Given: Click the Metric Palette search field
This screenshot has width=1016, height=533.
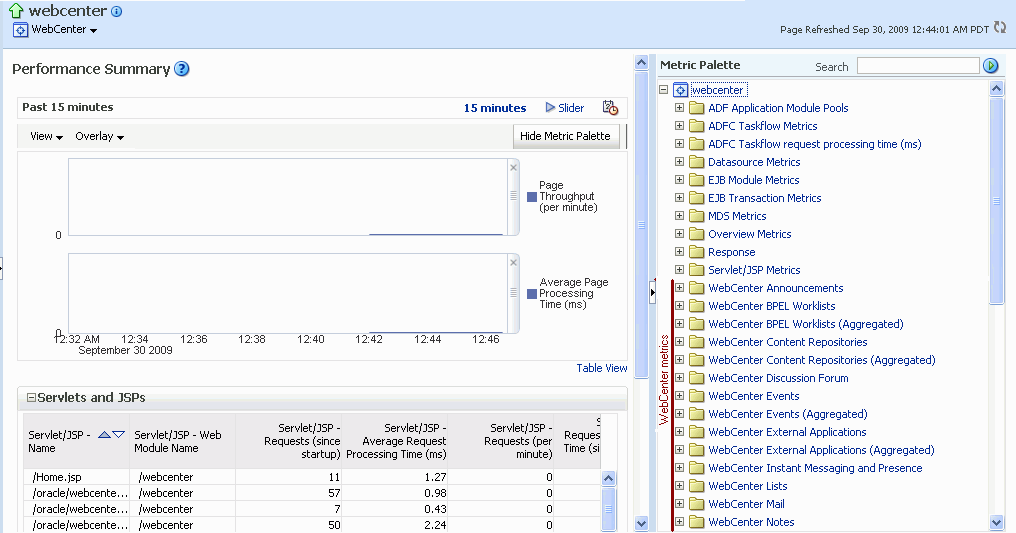Looking at the screenshot, I should coord(917,66).
